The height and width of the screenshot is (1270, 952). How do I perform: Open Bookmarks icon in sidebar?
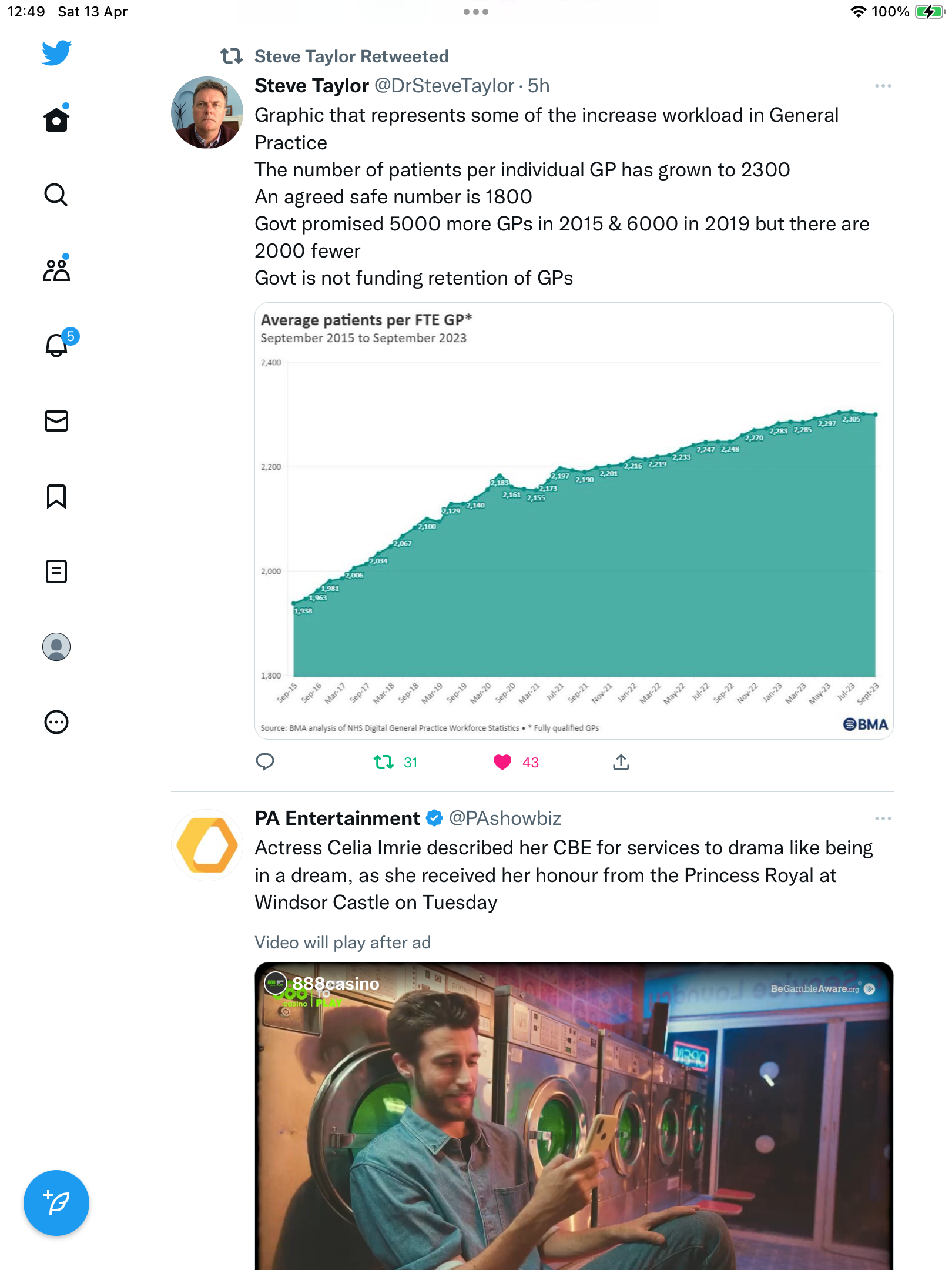56,496
